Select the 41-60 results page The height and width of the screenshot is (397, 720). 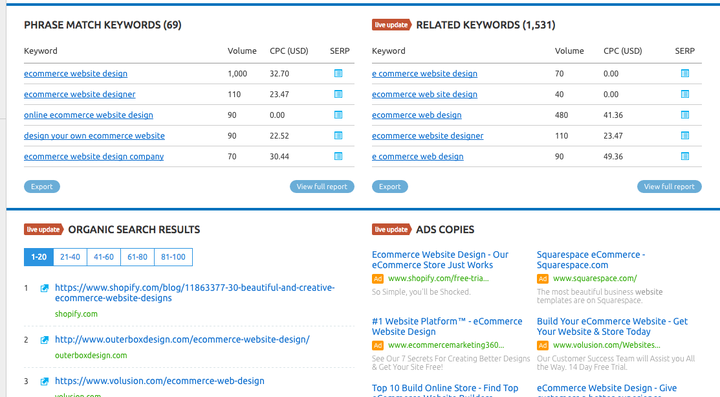tap(104, 257)
